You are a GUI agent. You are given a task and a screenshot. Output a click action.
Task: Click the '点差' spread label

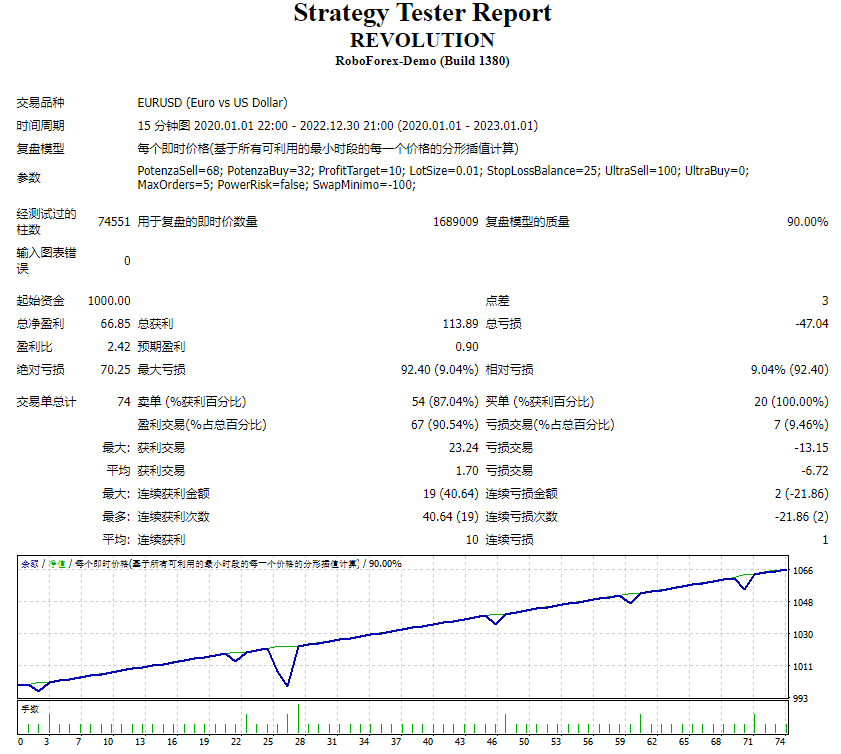click(x=497, y=300)
